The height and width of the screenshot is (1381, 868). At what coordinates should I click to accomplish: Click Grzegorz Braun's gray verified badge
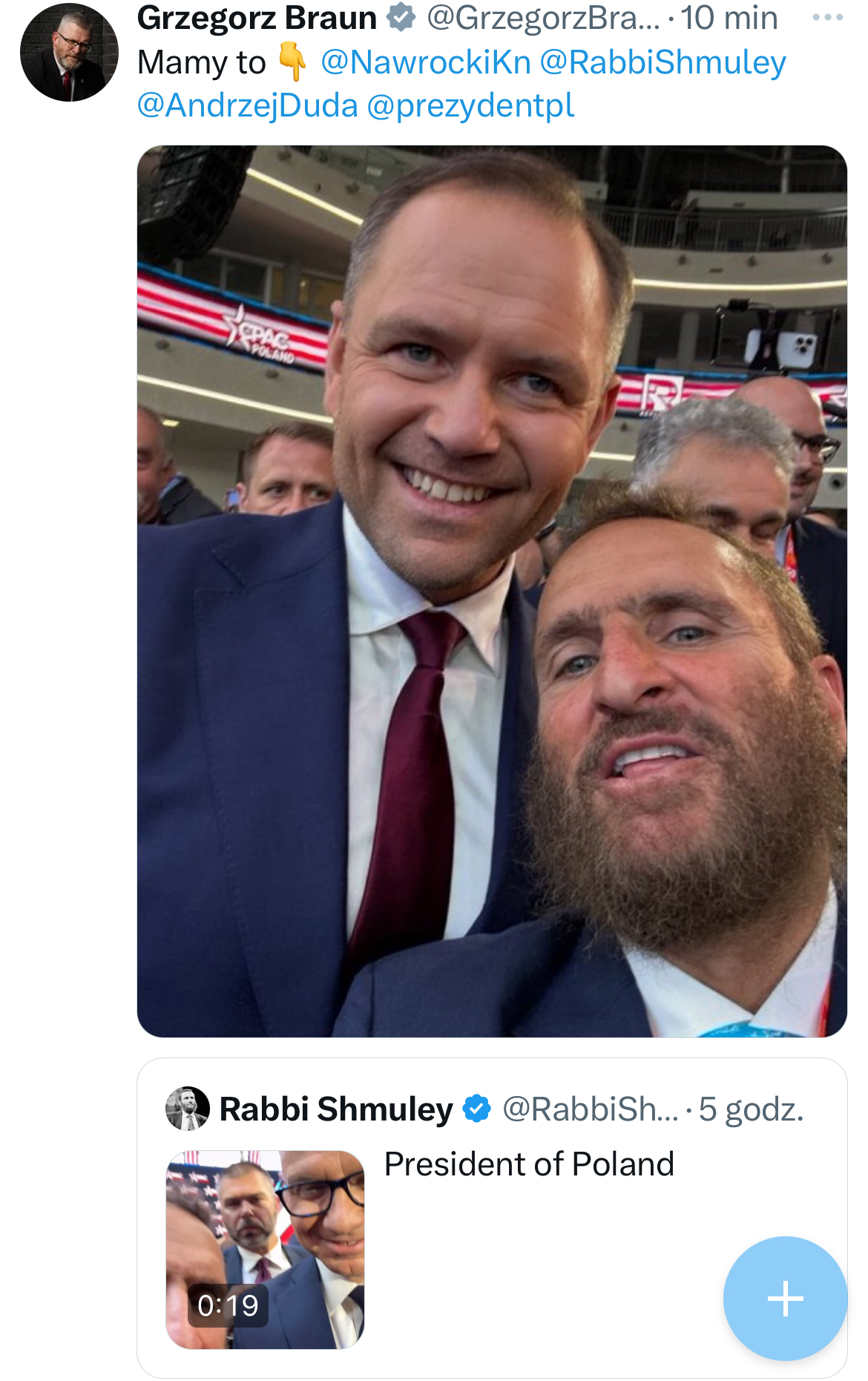pos(401,18)
